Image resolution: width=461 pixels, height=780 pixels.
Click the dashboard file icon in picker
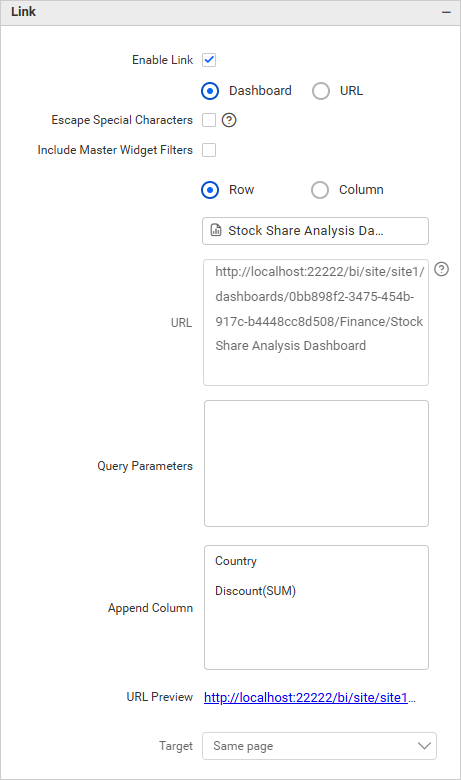click(x=216, y=230)
